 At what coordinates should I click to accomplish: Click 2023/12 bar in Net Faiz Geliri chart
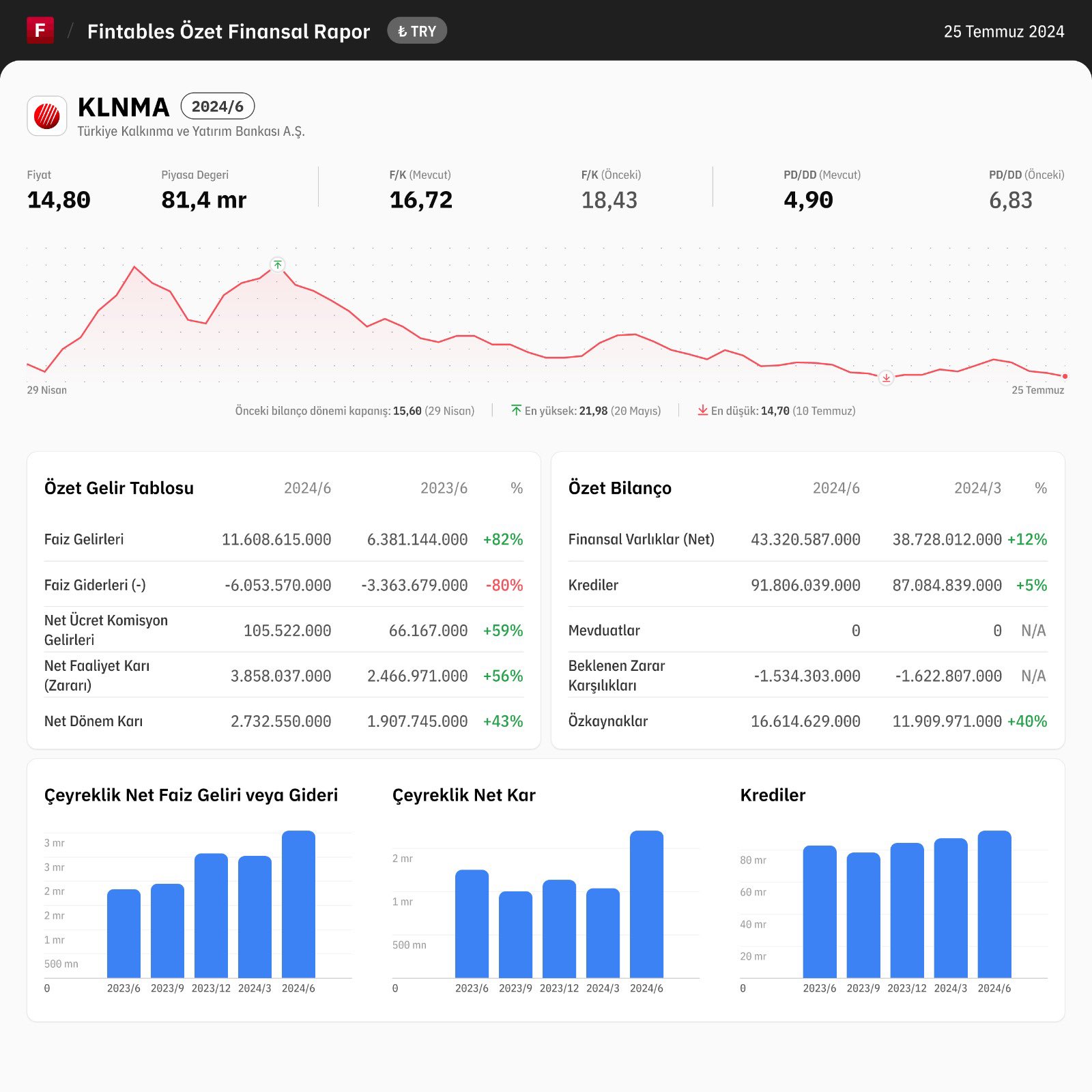click(x=211, y=916)
